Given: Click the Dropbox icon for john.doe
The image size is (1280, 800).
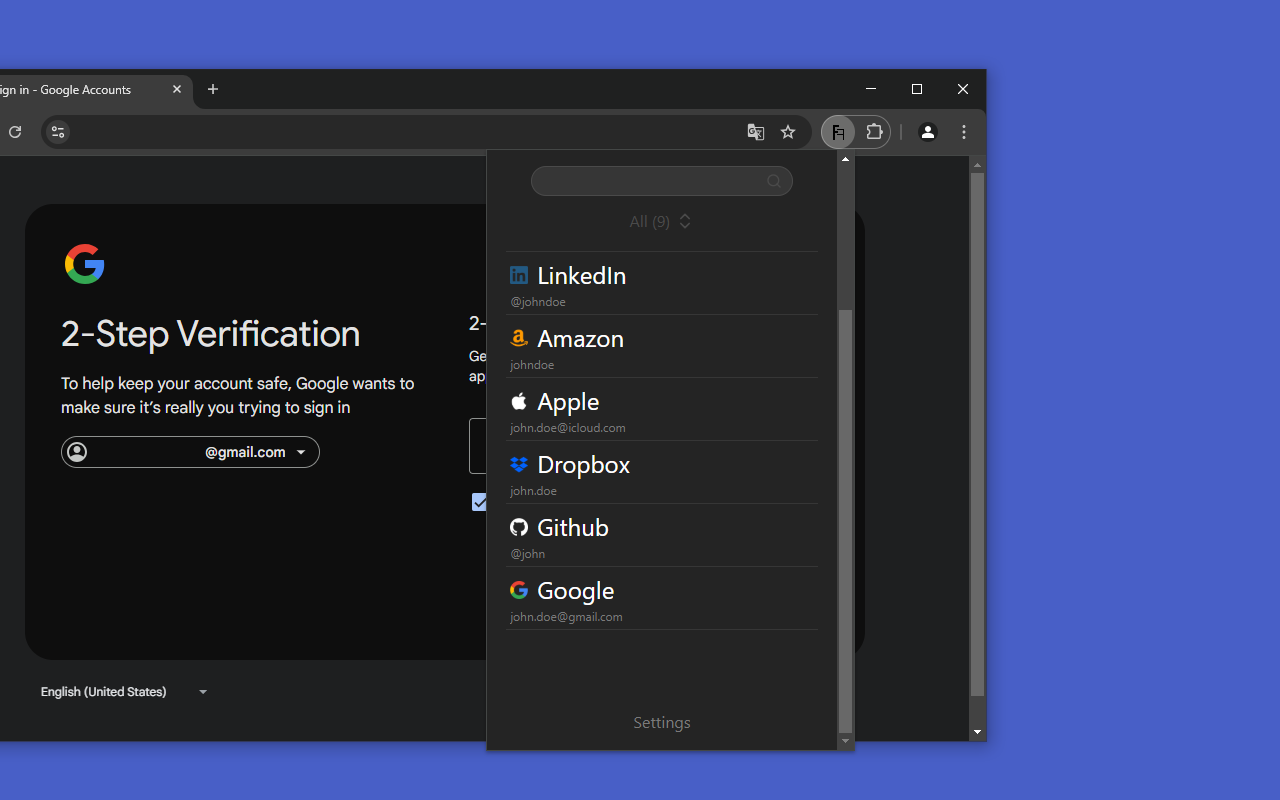Looking at the screenshot, I should [x=519, y=464].
